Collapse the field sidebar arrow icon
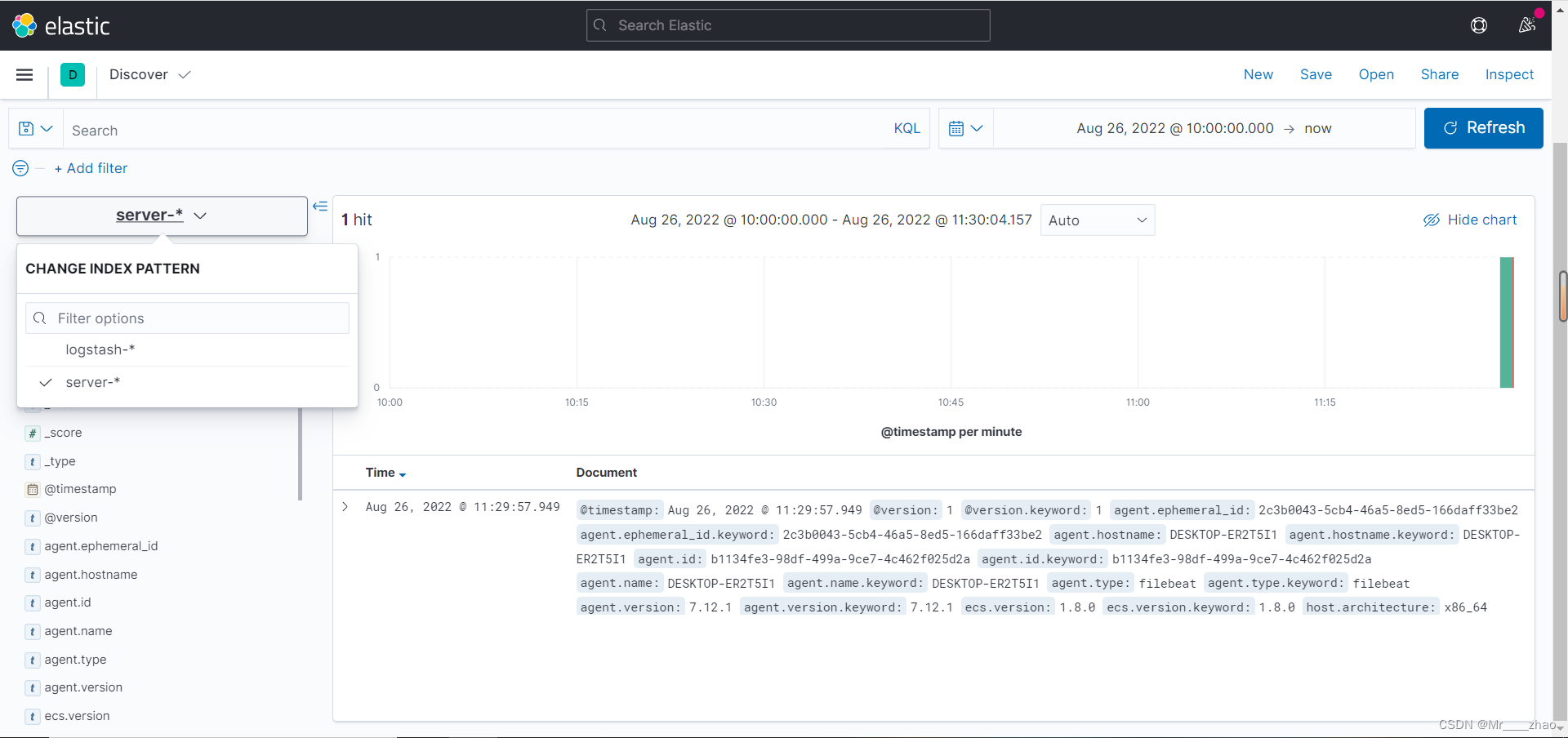 (x=320, y=207)
